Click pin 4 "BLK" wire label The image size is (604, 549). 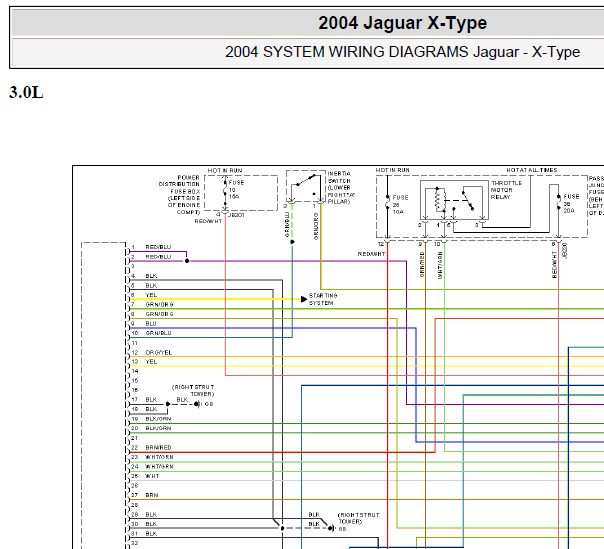[x=151, y=276]
